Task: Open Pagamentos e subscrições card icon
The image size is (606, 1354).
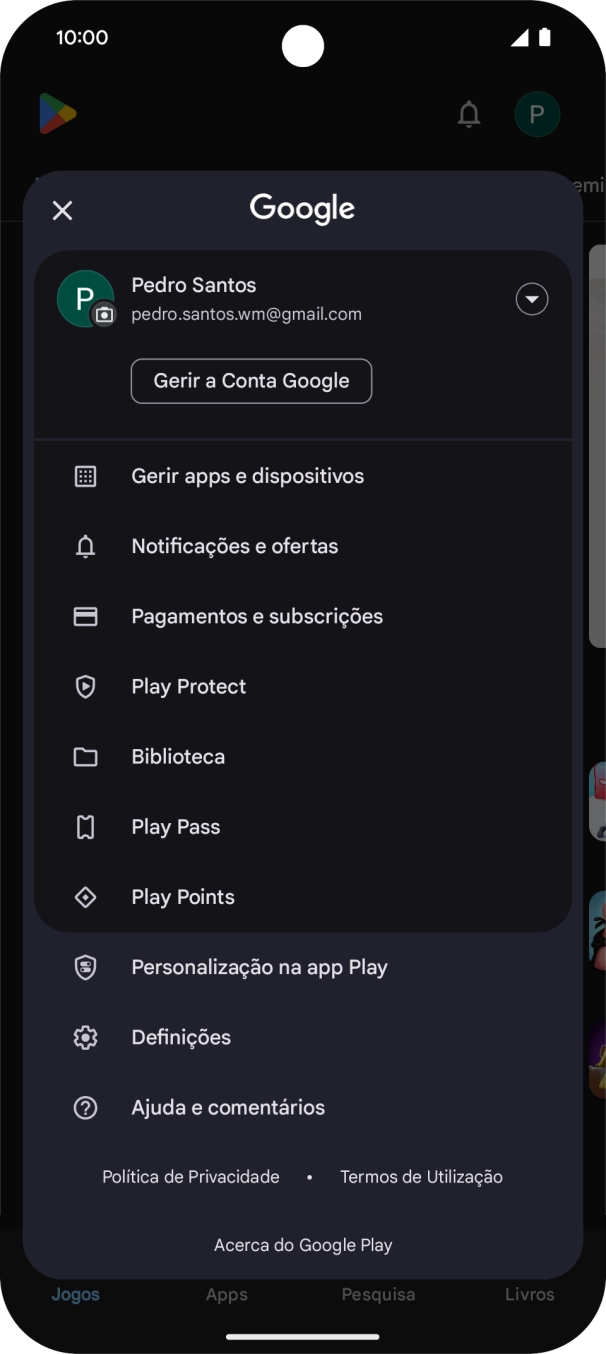Action: click(x=85, y=616)
